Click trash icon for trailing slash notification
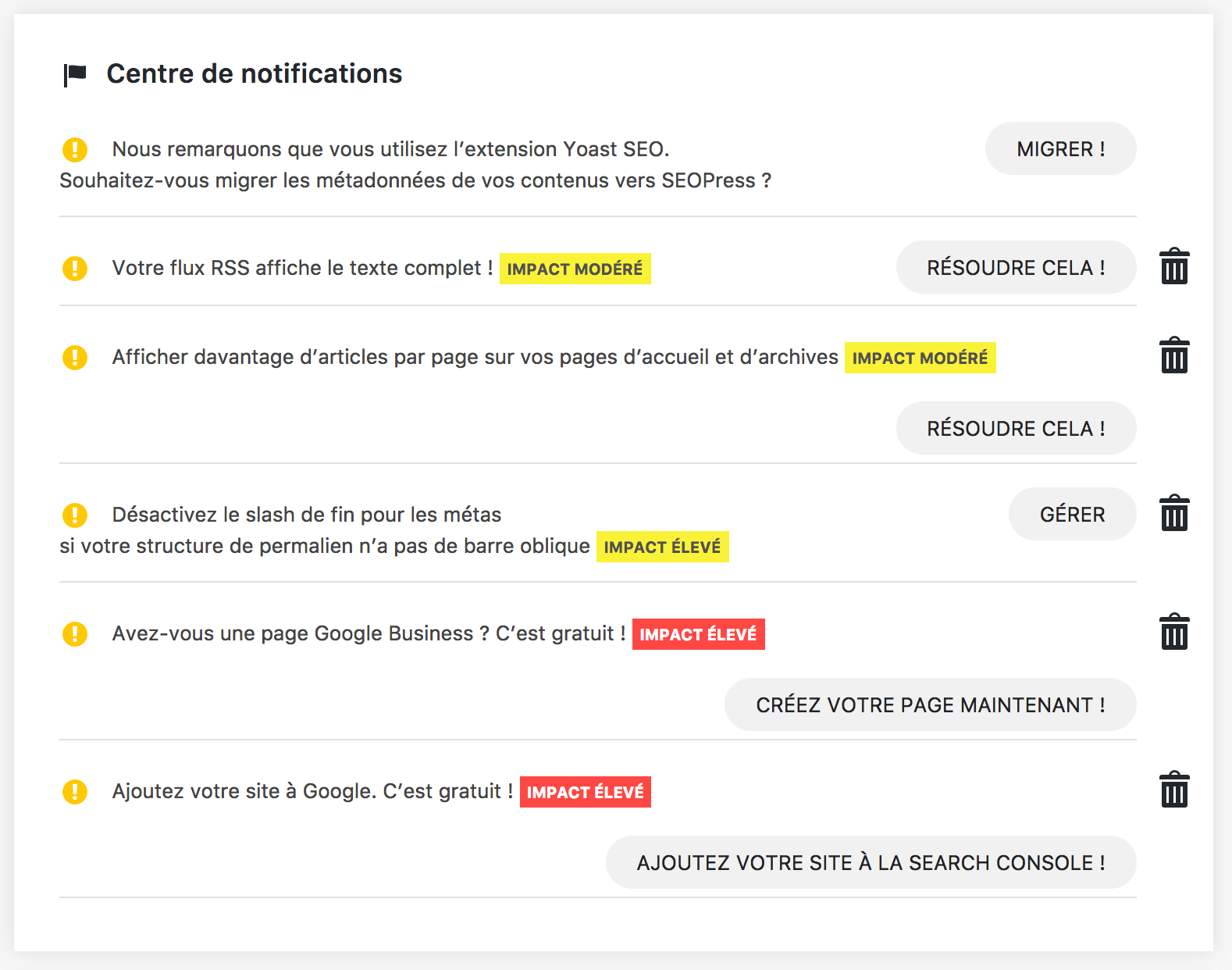The width and height of the screenshot is (1232, 970). coord(1173,514)
